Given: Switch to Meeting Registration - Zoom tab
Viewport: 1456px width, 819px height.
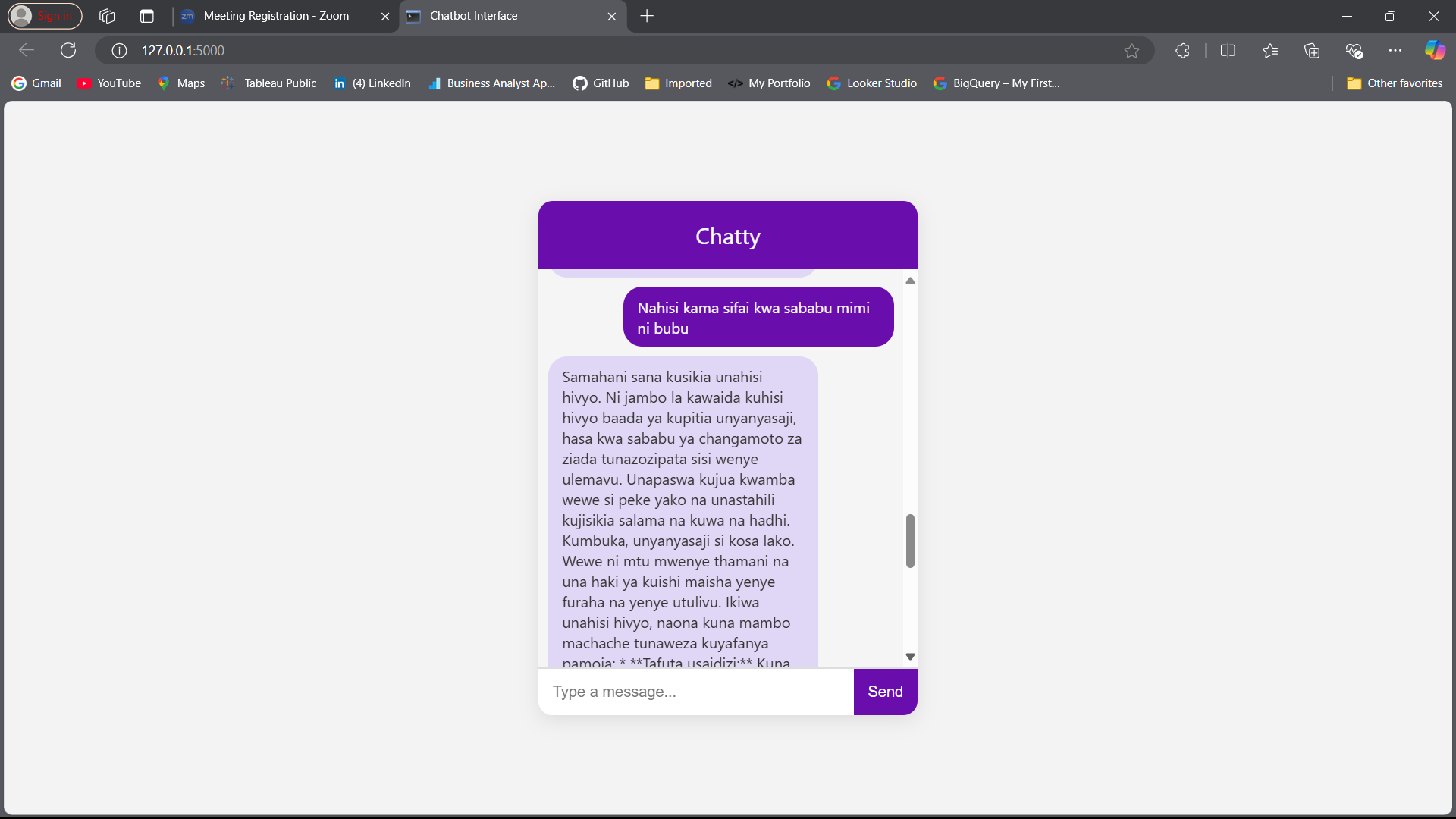Looking at the screenshot, I should click(x=276, y=16).
